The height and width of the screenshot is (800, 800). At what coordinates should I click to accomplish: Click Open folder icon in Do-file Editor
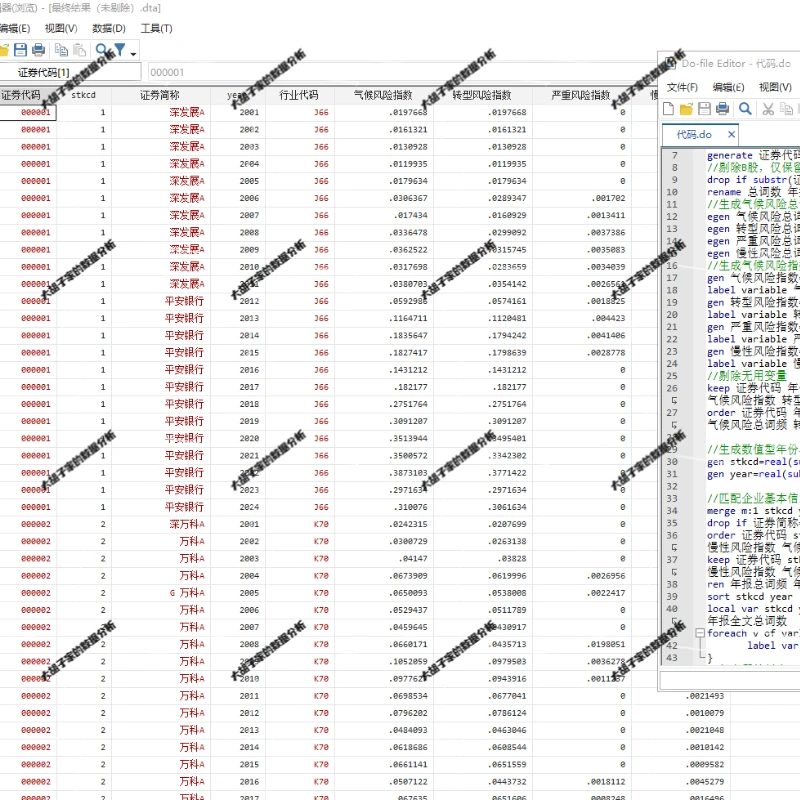tap(686, 109)
